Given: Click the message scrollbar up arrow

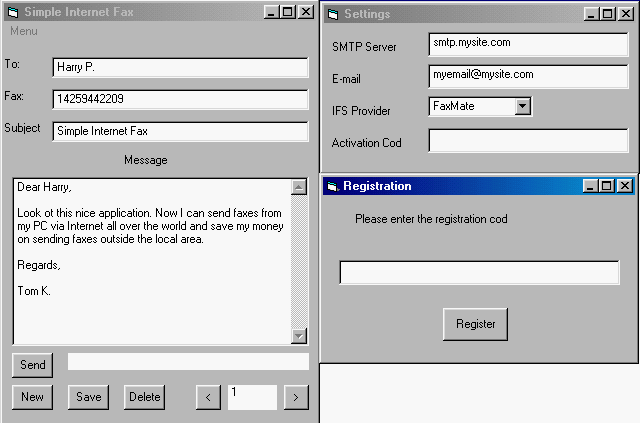Looking at the screenshot, I should (x=299, y=187).
